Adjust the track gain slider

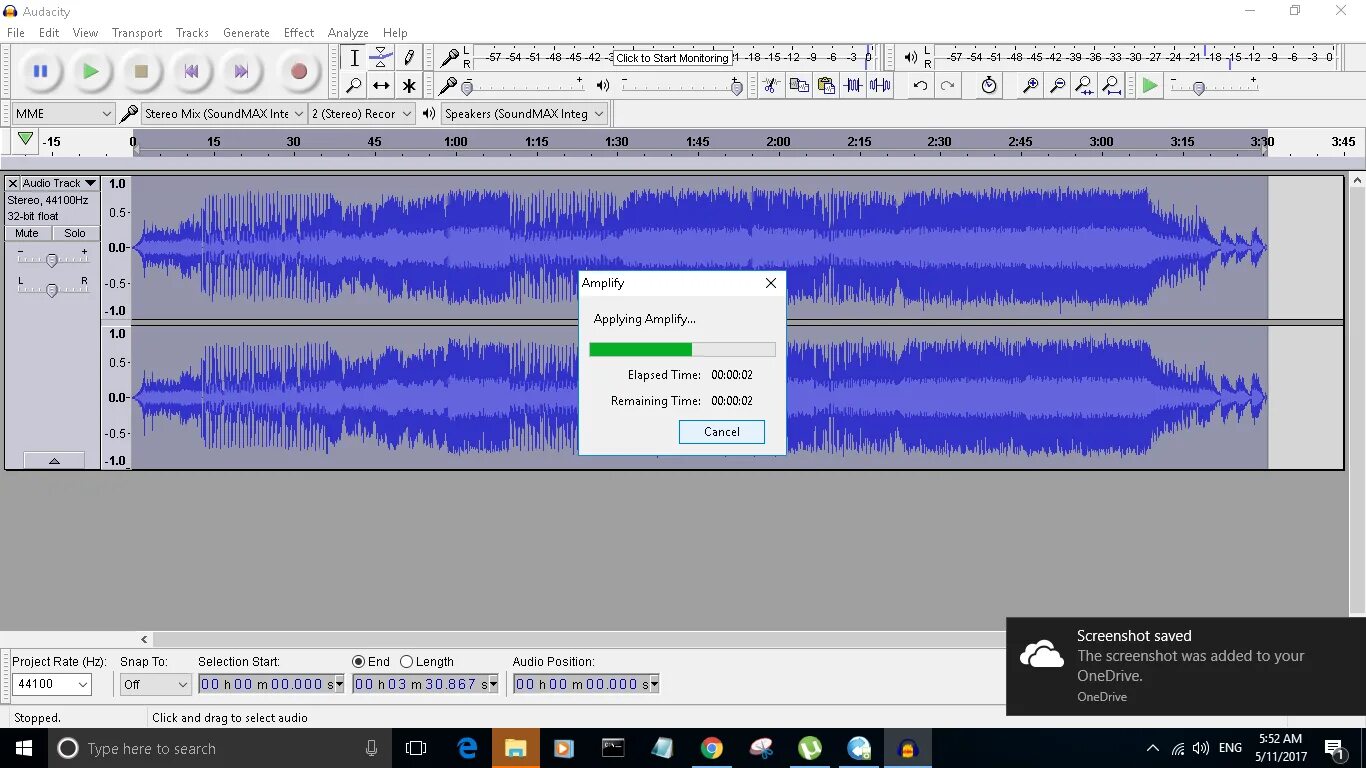pyautogui.click(x=52, y=260)
